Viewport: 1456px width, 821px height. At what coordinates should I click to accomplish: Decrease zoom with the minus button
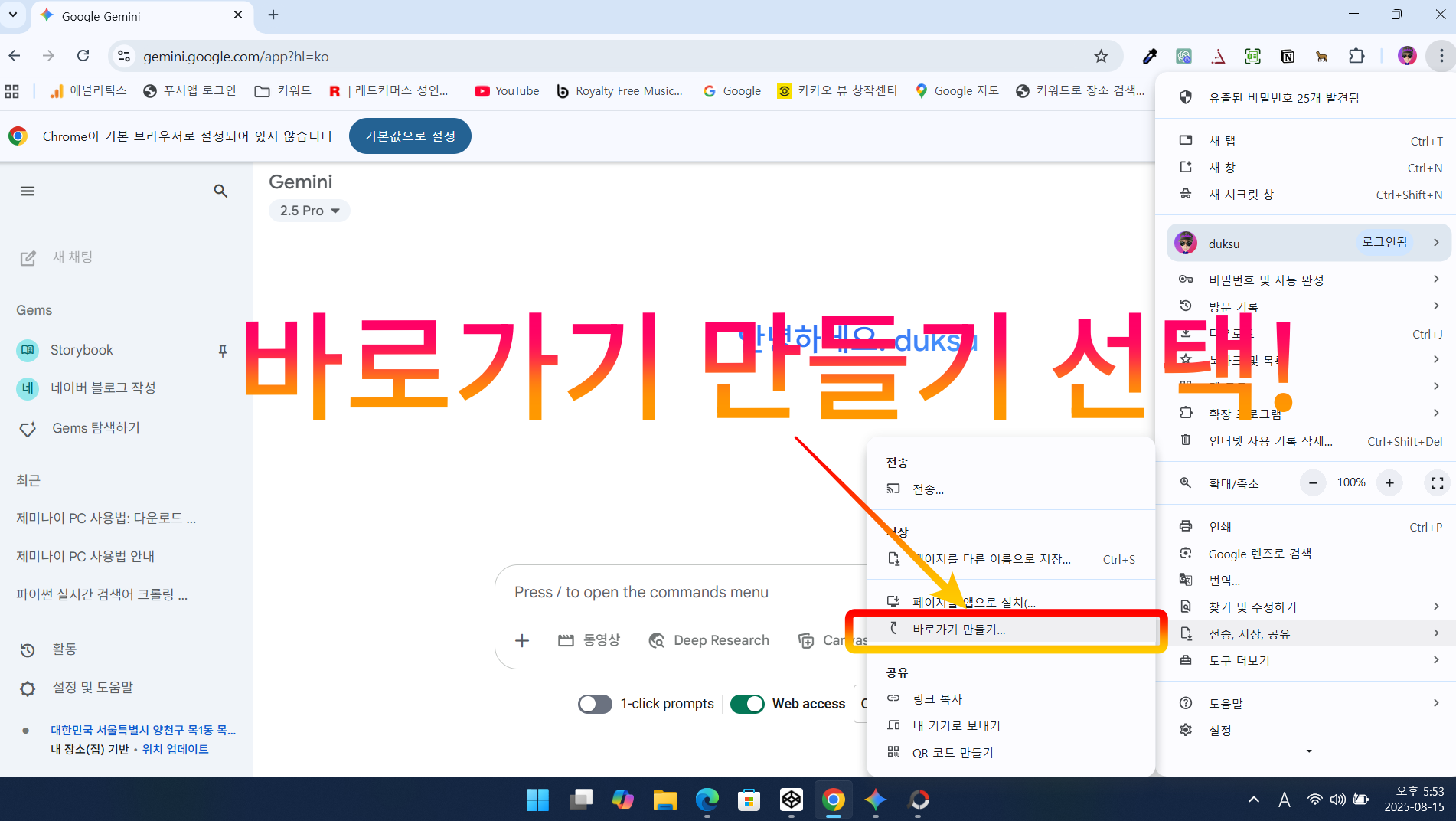[1313, 482]
